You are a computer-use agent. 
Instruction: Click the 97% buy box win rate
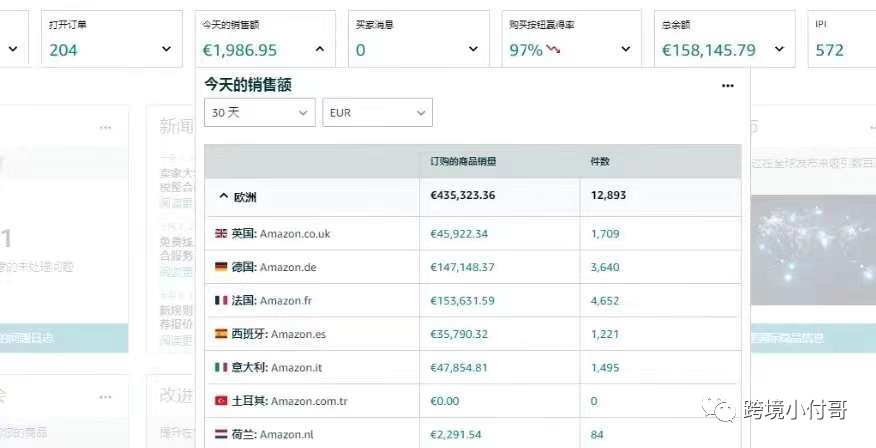tap(526, 50)
